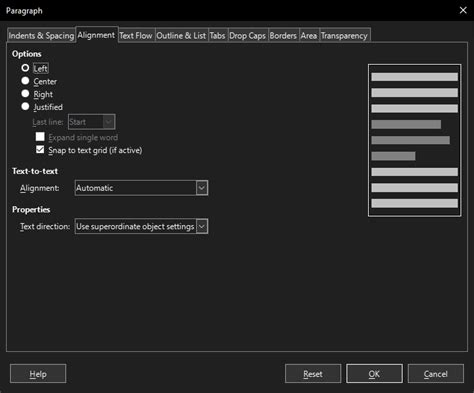Click the Reset button
Screen dimensions: 474x393
click(x=313, y=374)
